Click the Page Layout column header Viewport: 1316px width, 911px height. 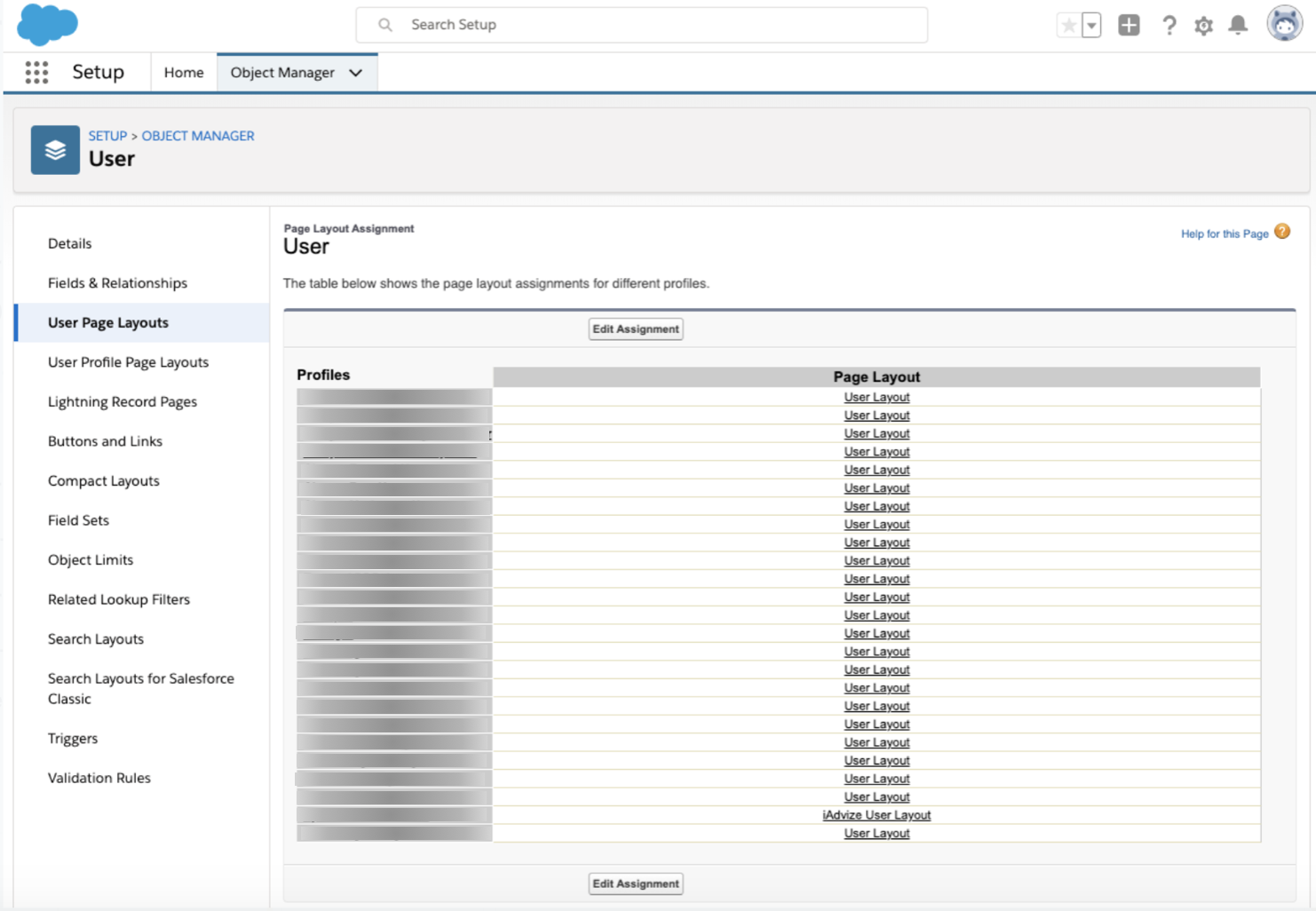[x=876, y=376]
